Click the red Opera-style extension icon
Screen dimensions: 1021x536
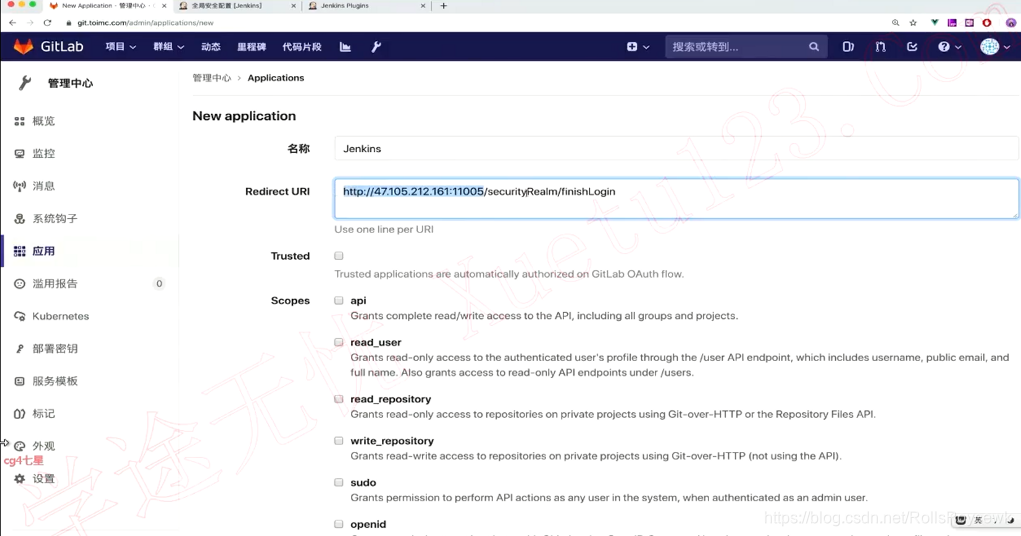click(x=987, y=23)
